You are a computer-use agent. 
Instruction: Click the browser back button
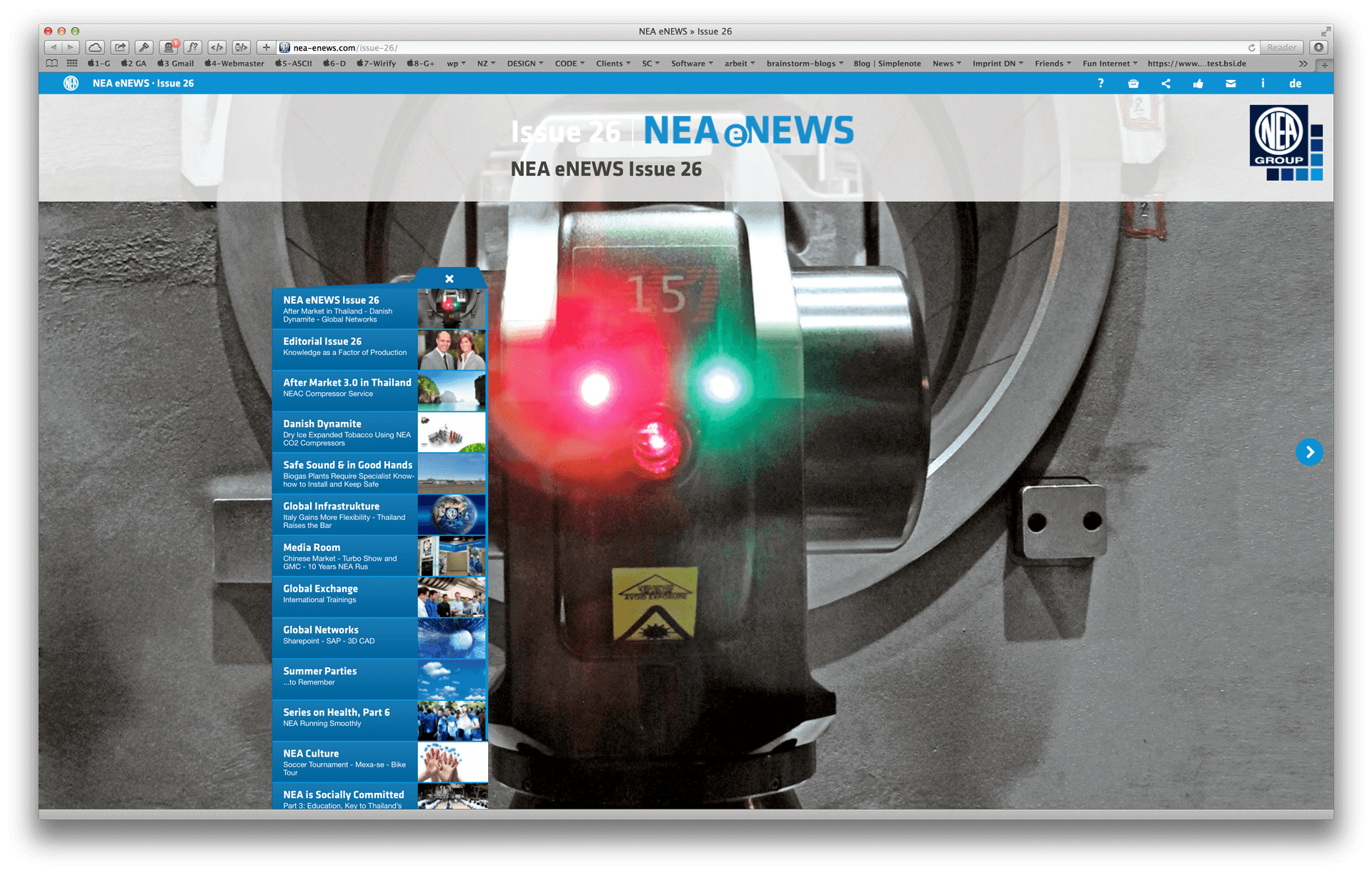coord(54,47)
